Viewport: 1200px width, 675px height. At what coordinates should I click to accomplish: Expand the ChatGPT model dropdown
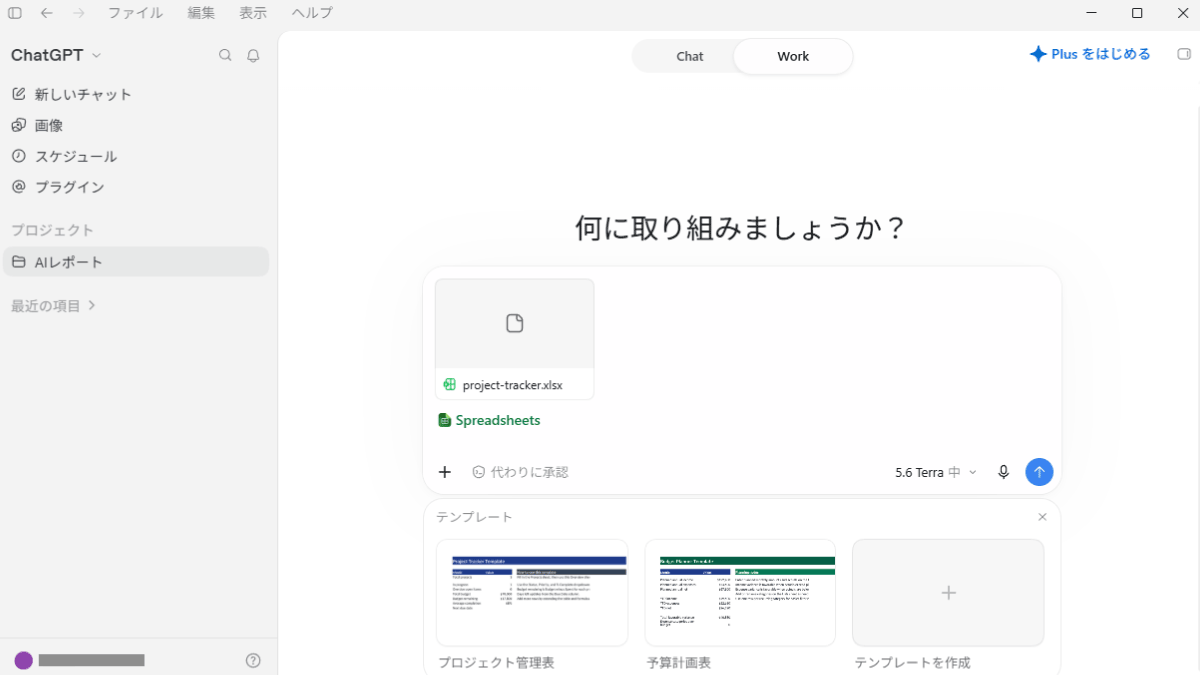coord(56,55)
